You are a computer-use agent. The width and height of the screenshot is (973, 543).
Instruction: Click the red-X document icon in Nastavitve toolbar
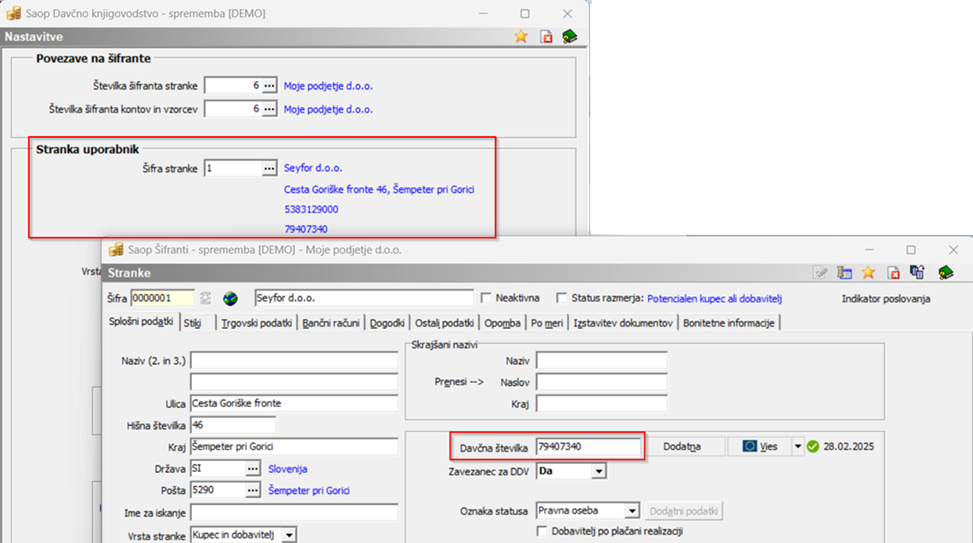[546, 37]
